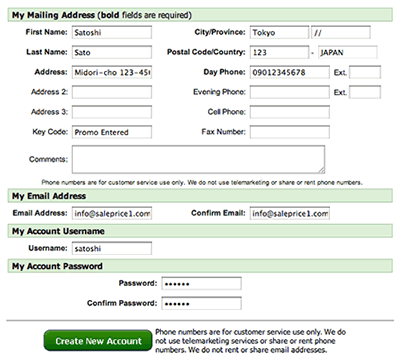Click the Day Phone number field
This screenshot has width=400, height=364.
(290, 72)
